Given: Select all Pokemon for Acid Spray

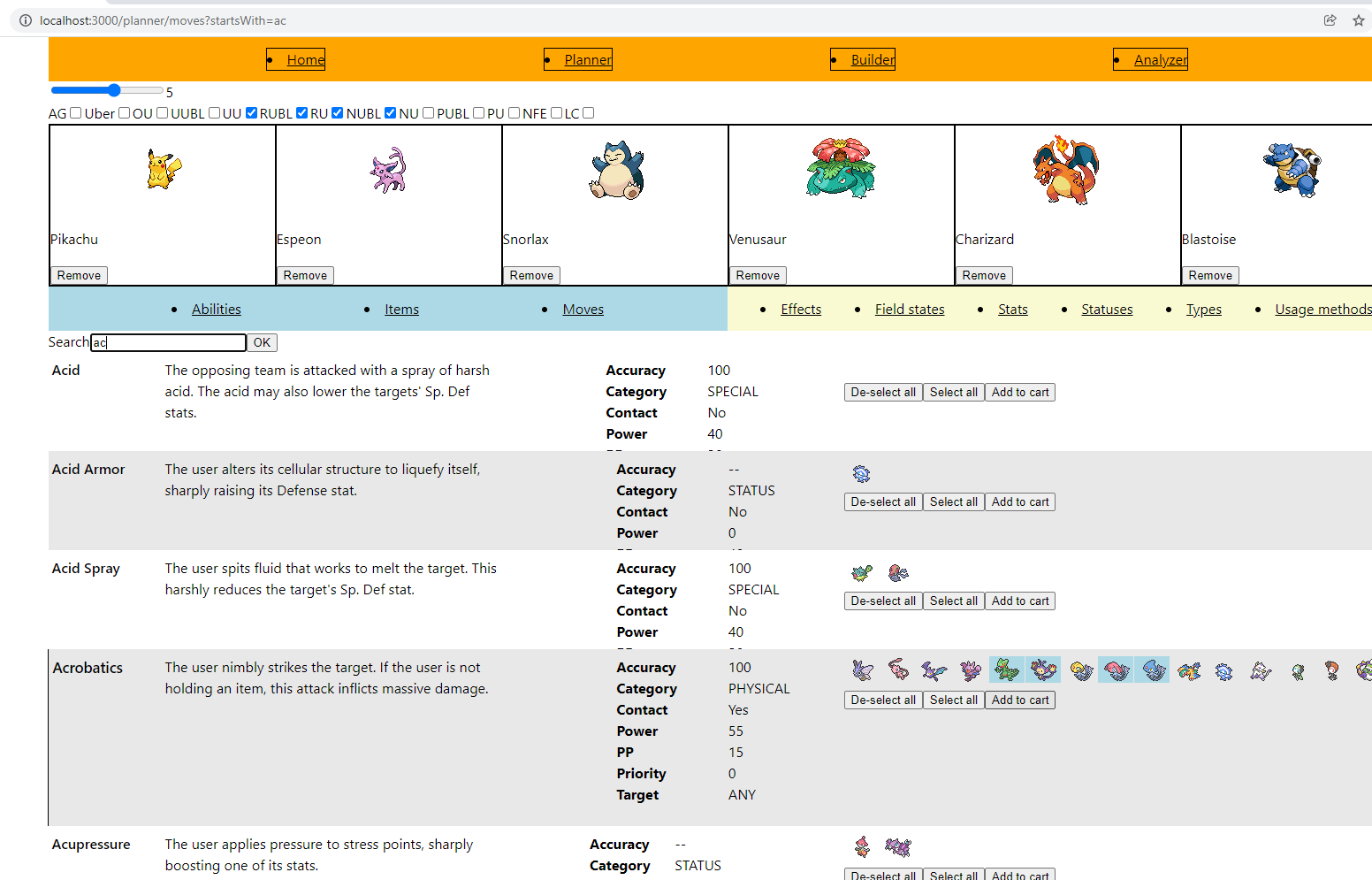Looking at the screenshot, I should coord(954,601).
